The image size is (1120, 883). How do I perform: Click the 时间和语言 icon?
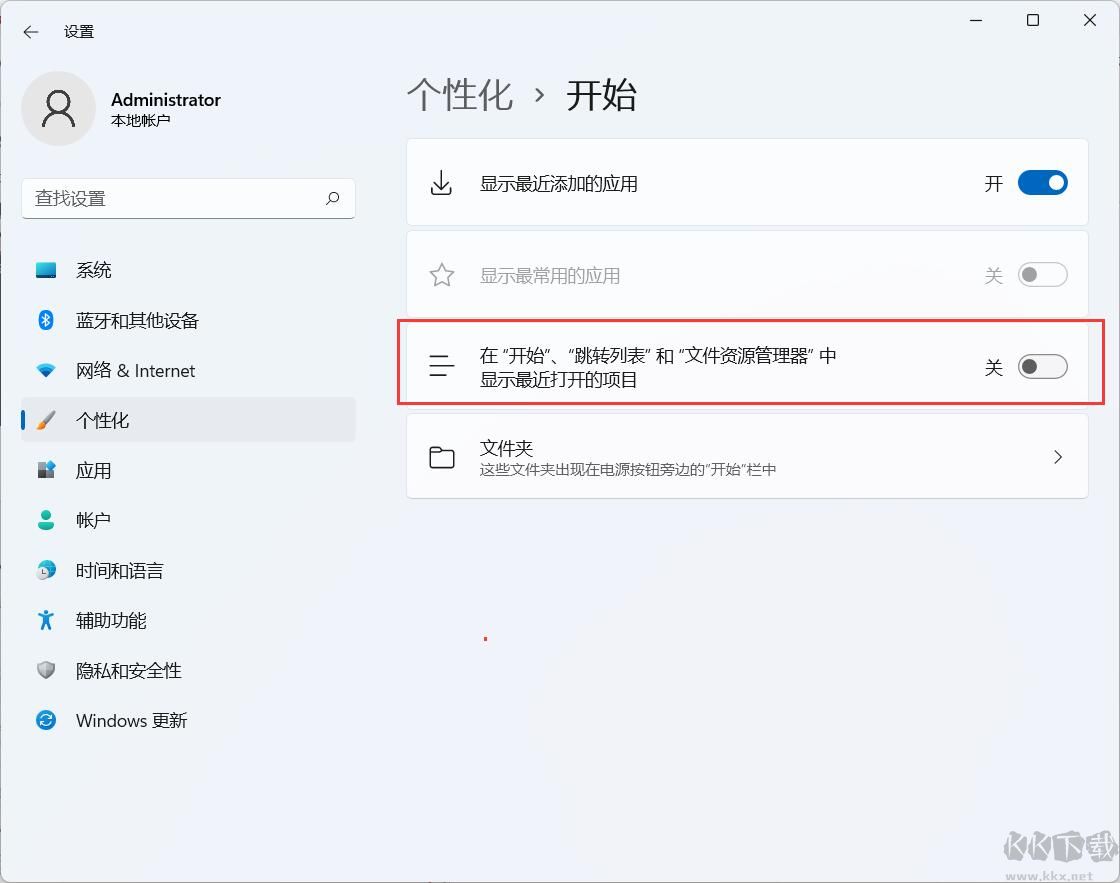click(x=46, y=570)
